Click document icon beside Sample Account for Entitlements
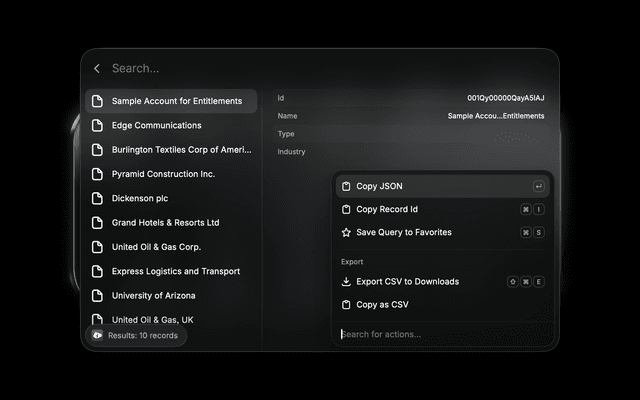Viewport: 640px width, 400px height. [97, 101]
